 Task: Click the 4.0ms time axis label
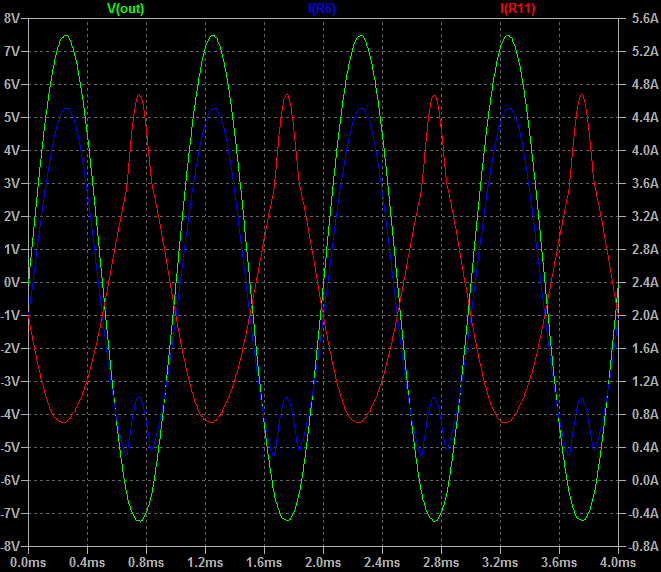(x=618, y=562)
